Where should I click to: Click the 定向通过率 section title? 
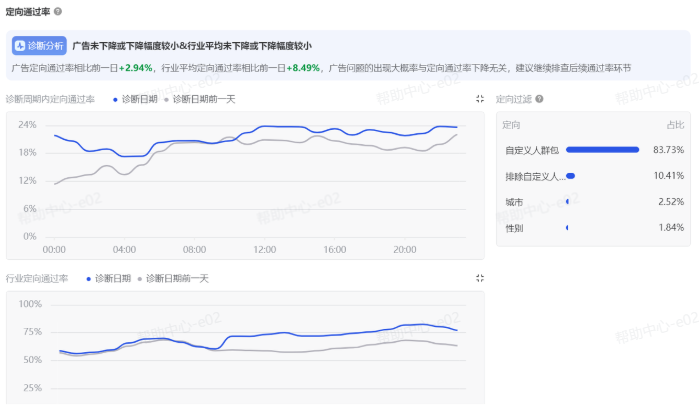28,12
